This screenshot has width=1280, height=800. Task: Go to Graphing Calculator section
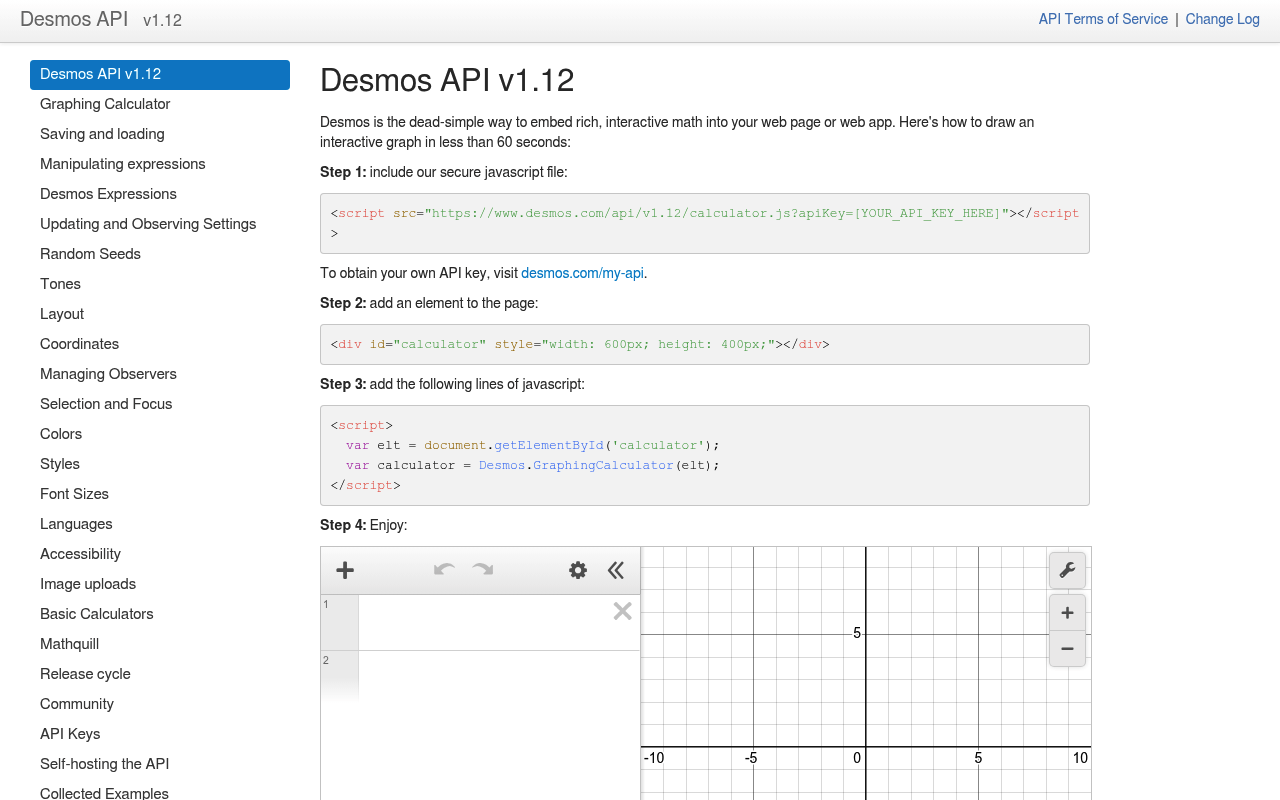160,104
